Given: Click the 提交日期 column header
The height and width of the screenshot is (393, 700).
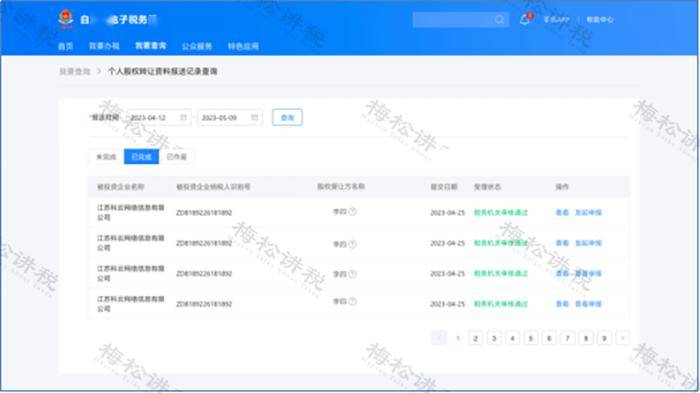Looking at the screenshot, I should click(444, 187).
